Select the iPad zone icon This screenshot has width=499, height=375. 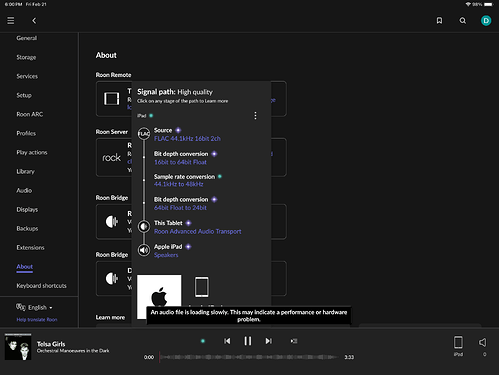pyautogui.click(x=458, y=342)
